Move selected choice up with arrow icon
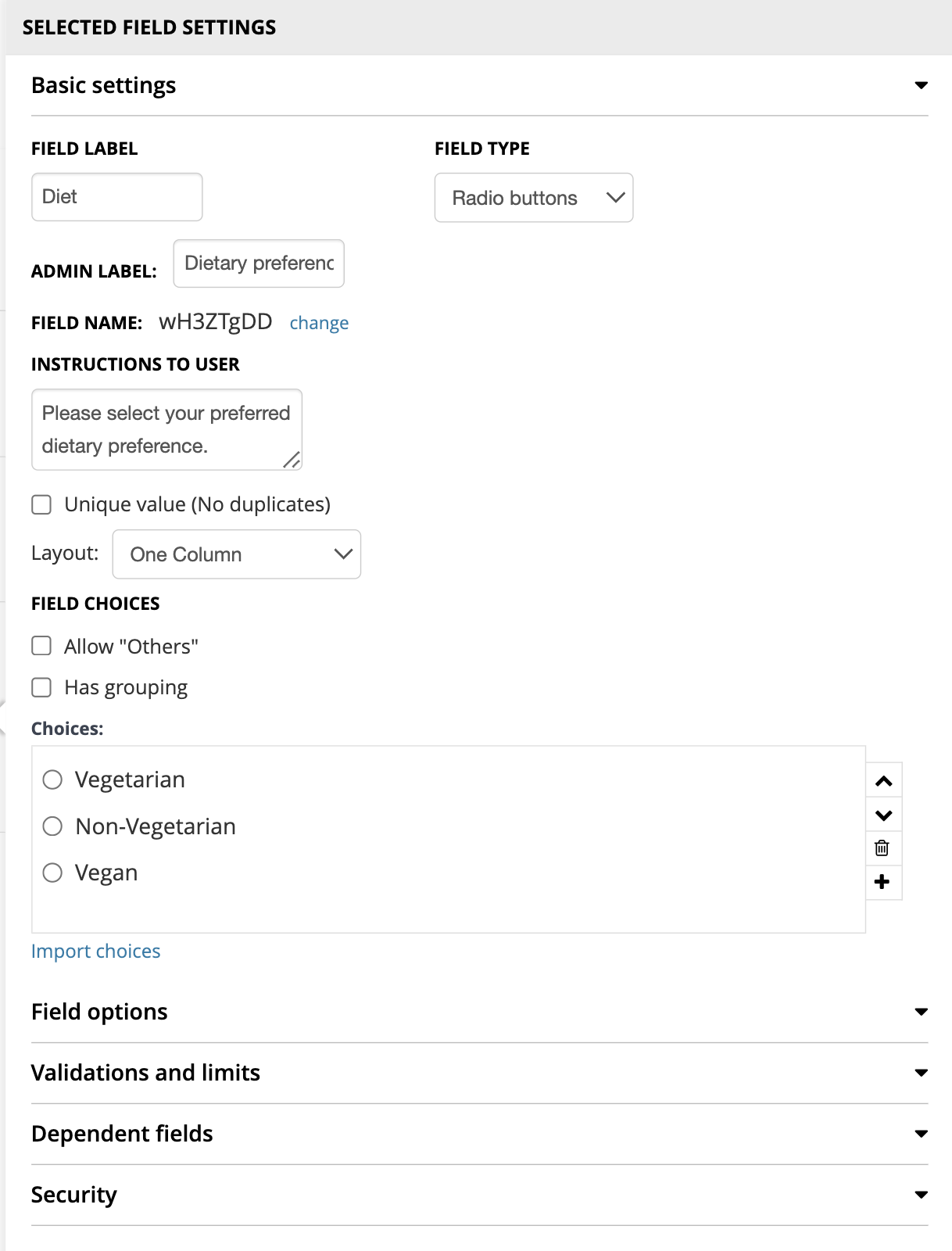The height and width of the screenshot is (1251, 952). pos(884,781)
